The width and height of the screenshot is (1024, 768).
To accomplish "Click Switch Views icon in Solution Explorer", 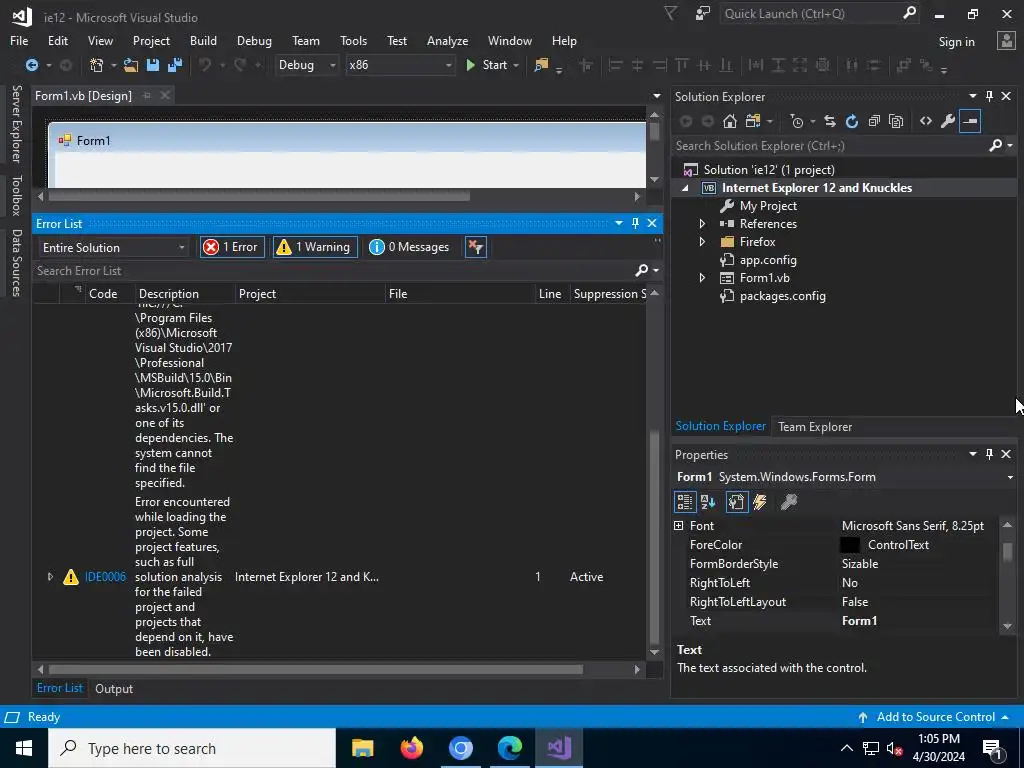I will tap(753, 121).
